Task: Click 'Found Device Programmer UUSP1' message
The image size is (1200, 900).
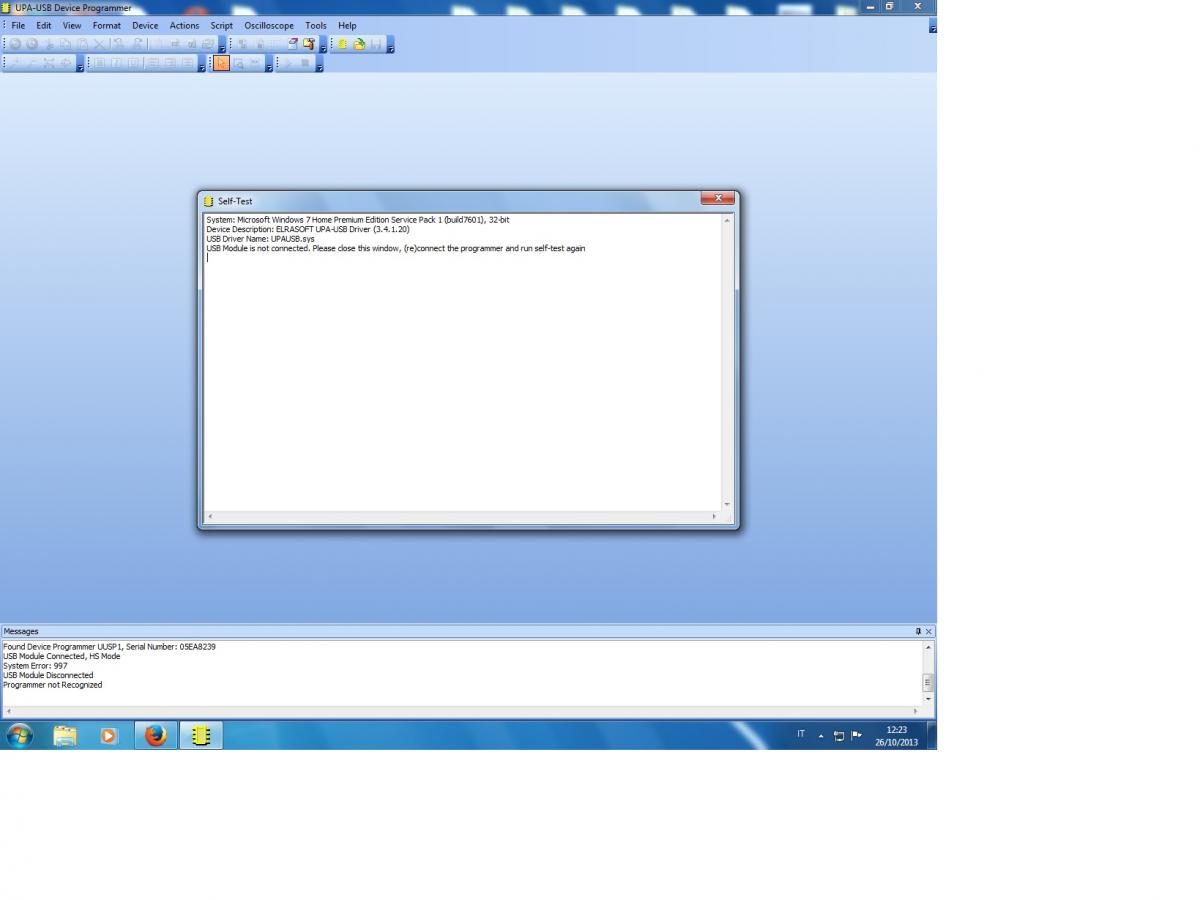Action: (109, 647)
